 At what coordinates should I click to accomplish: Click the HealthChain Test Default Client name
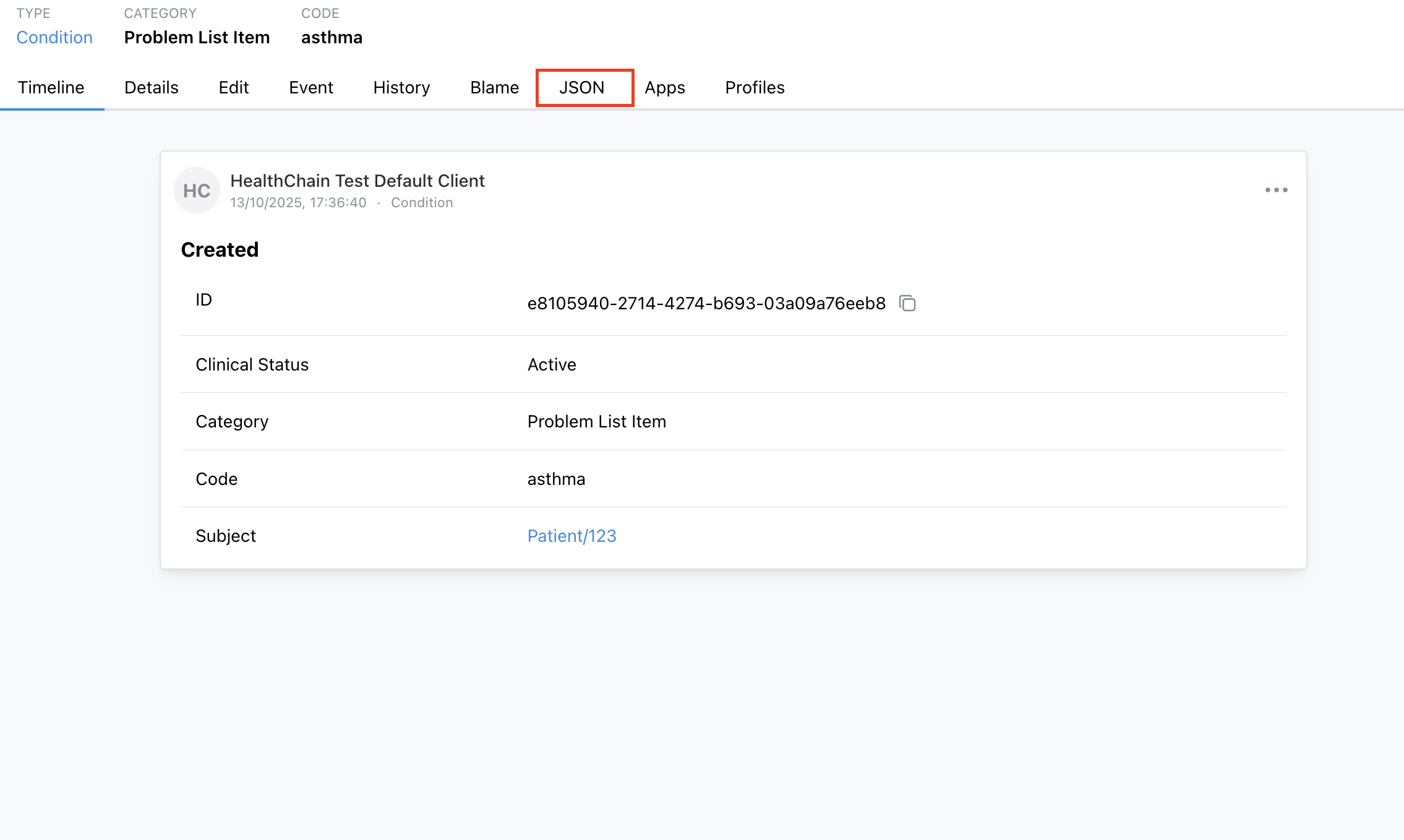357,181
